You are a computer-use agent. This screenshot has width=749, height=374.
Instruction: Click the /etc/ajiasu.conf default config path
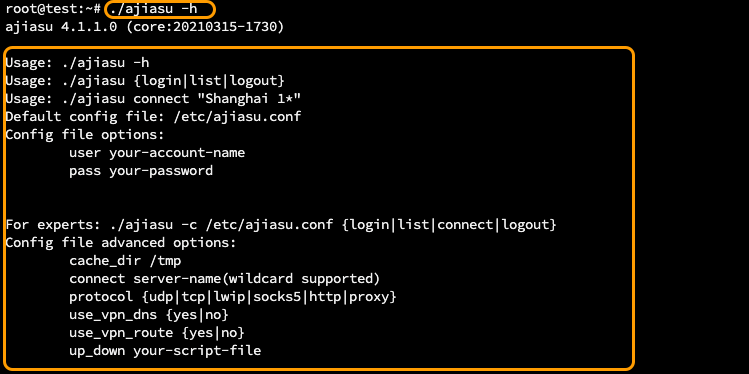(x=237, y=117)
